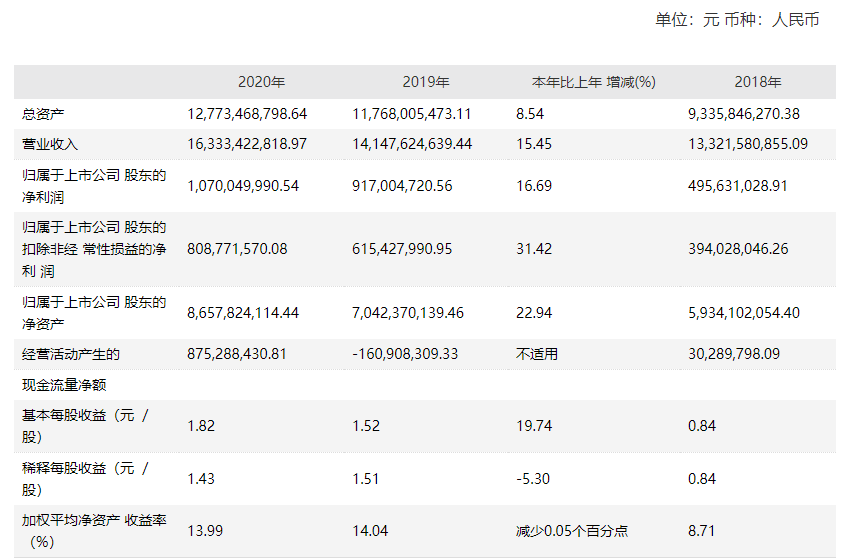
Task: Click the 2018年 column header
Action: tap(758, 82)
